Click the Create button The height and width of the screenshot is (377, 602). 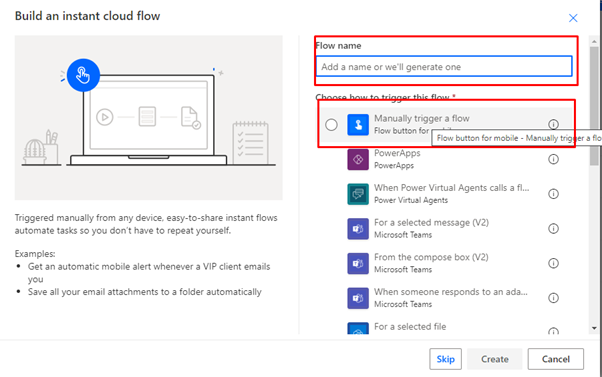coord(494,359)
